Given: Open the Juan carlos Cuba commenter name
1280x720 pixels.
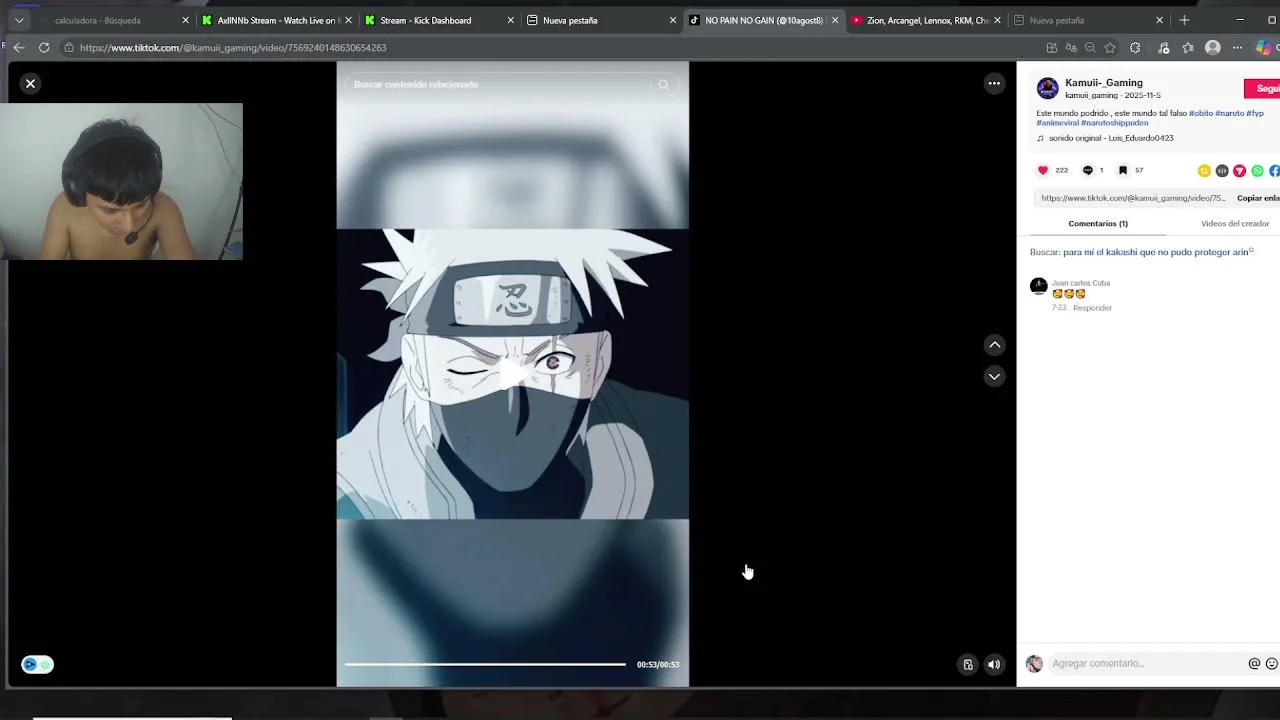Looking at the screenshot, I should pyautogui.click(x=1081, y=283).
